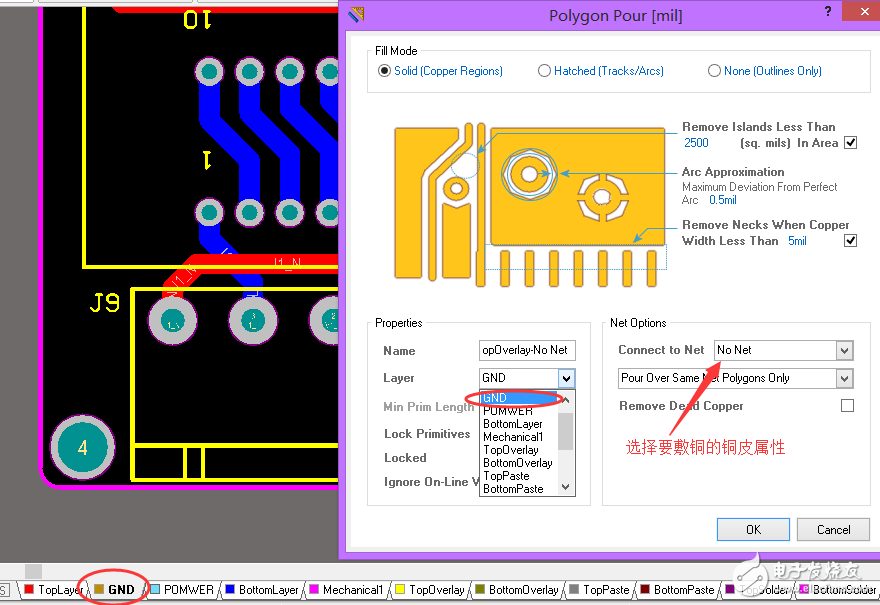This screenshot has width=880, height=605.
Task: Open Pour Over Same Net Polygons dropdown
Action: pyautogui.click(x=844, y=379)
